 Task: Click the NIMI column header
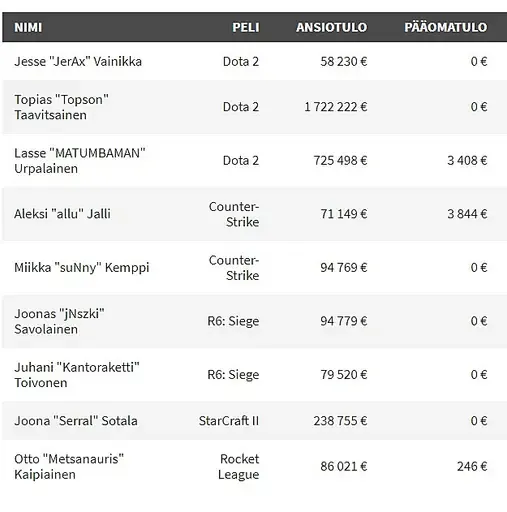tap(28, 27)
